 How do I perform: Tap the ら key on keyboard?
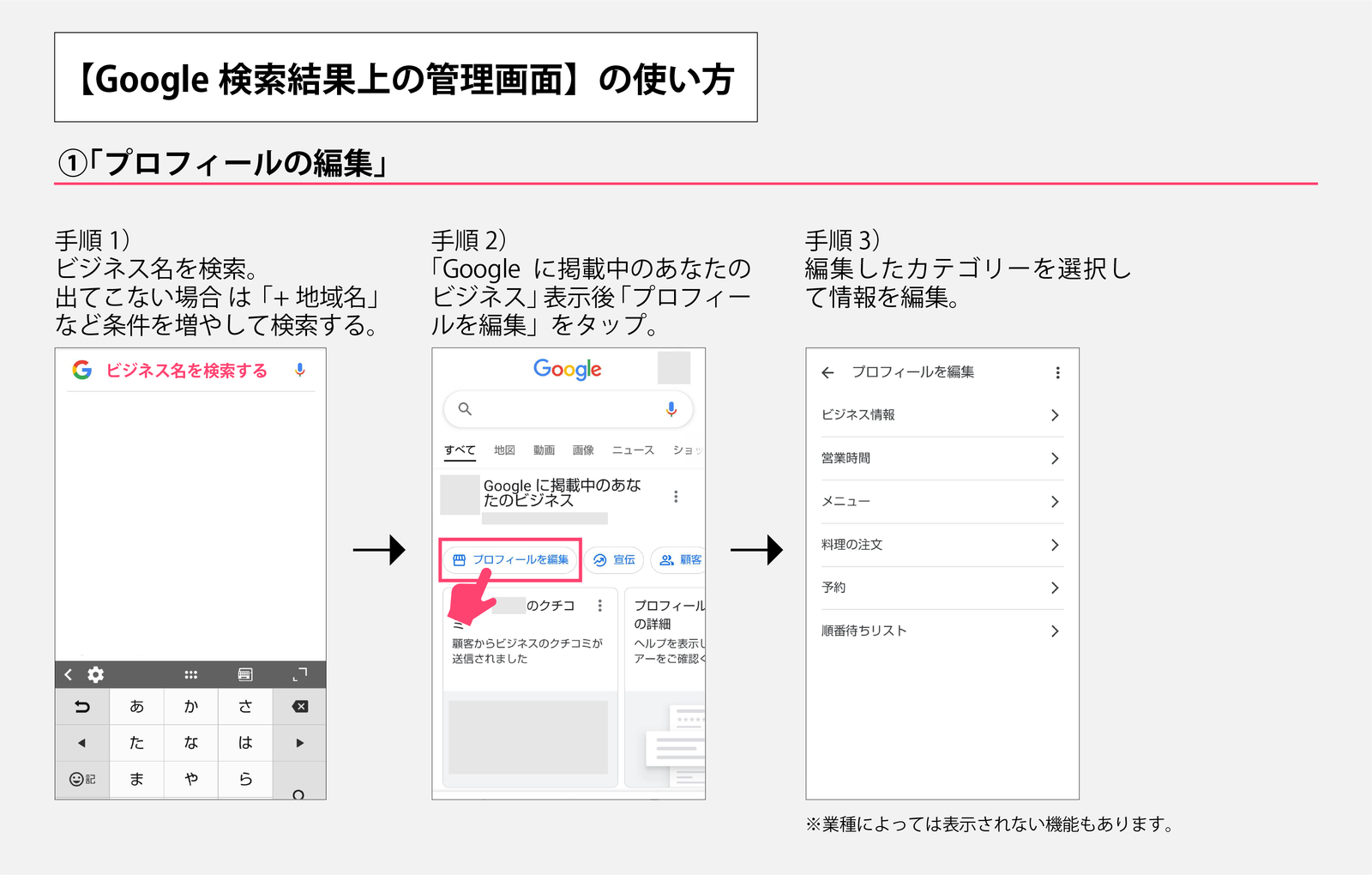245,779
